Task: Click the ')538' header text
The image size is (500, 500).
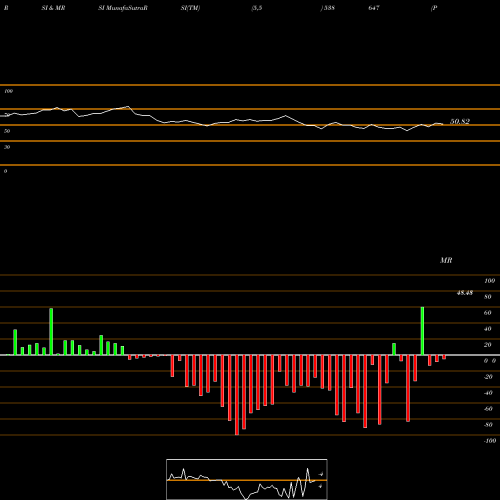Action: 328,8
